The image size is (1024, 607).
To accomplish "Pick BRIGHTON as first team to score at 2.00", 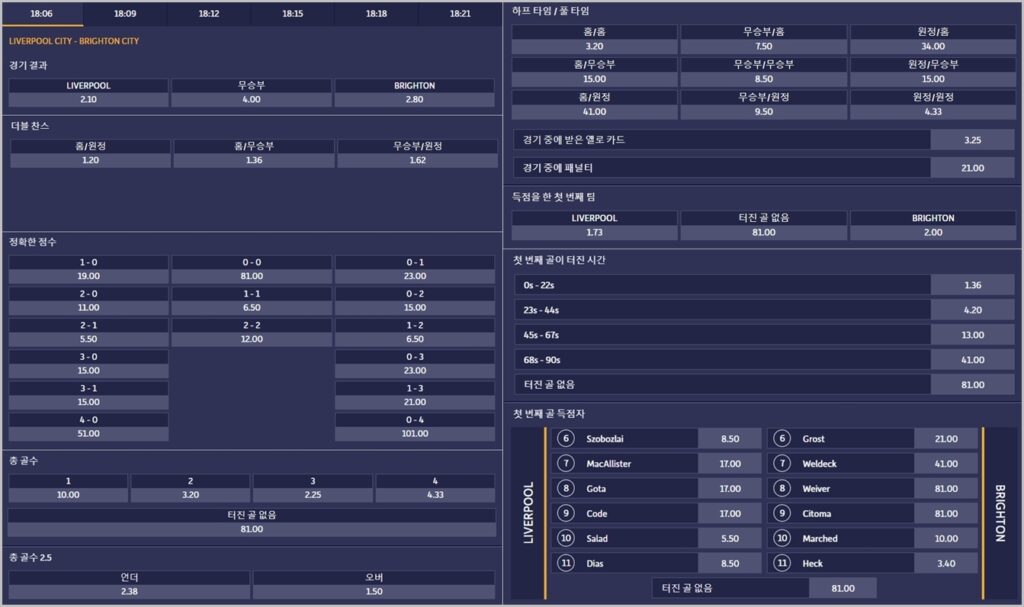I will (x=933, y=225).
